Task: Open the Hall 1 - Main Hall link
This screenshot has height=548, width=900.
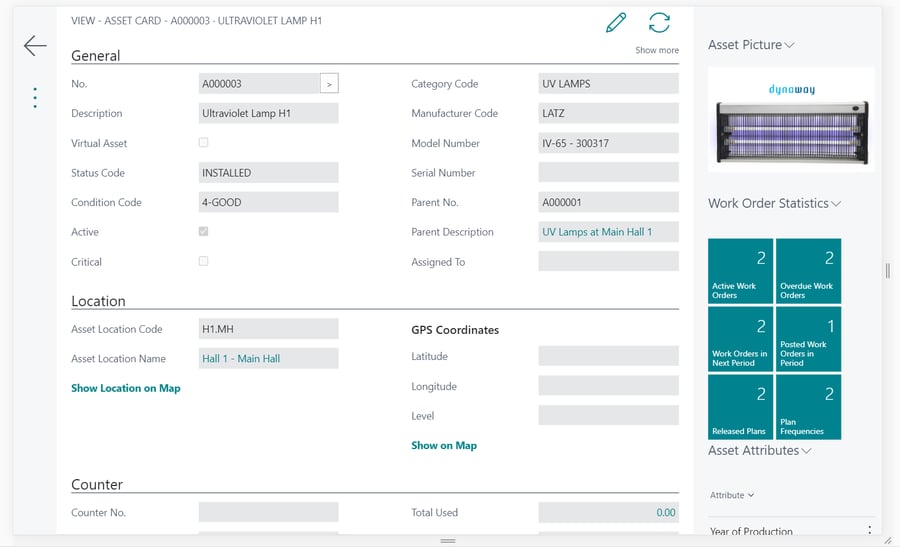Action: (x=241, y=359)
